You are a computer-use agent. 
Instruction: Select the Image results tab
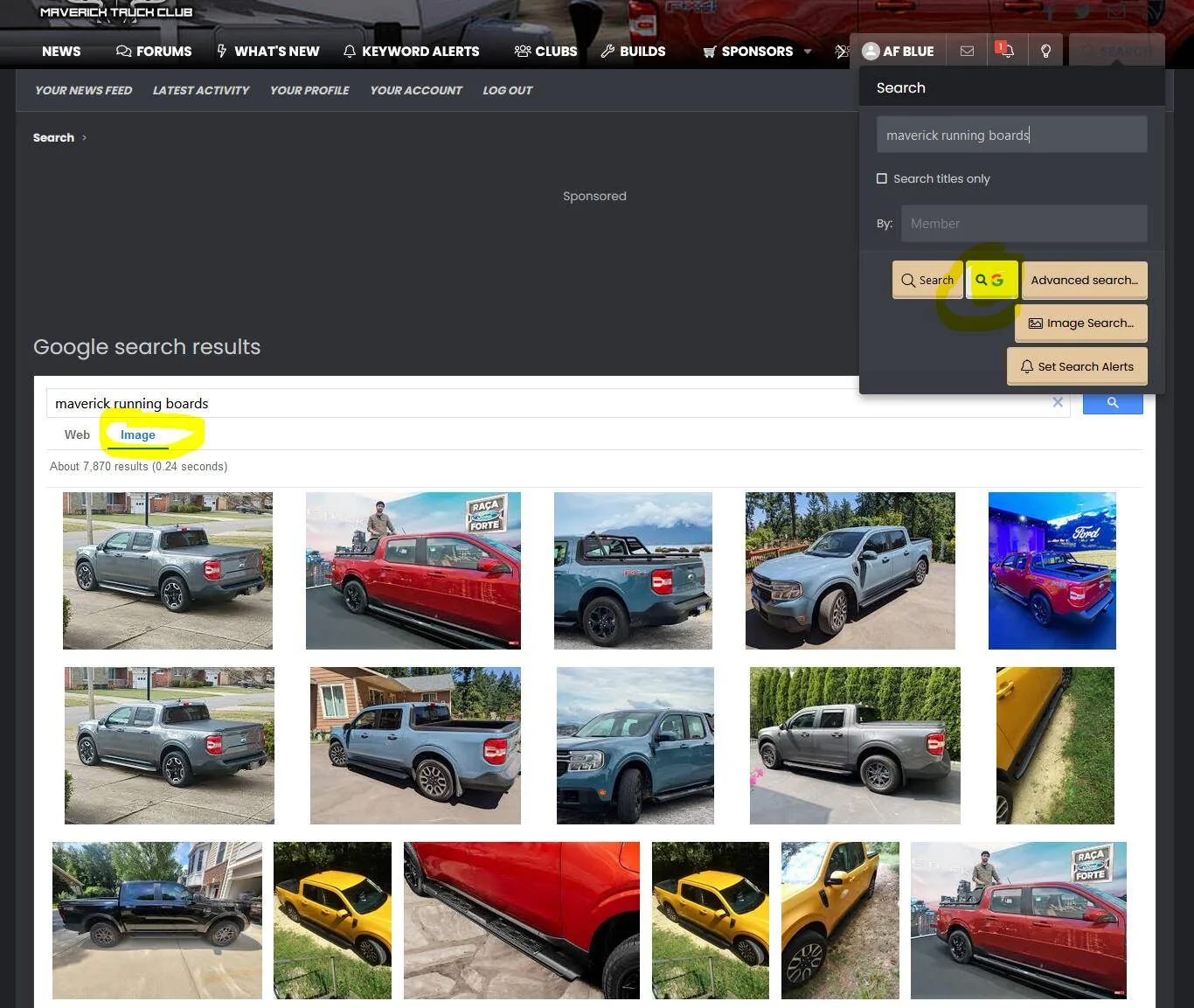tap(138, 434)
